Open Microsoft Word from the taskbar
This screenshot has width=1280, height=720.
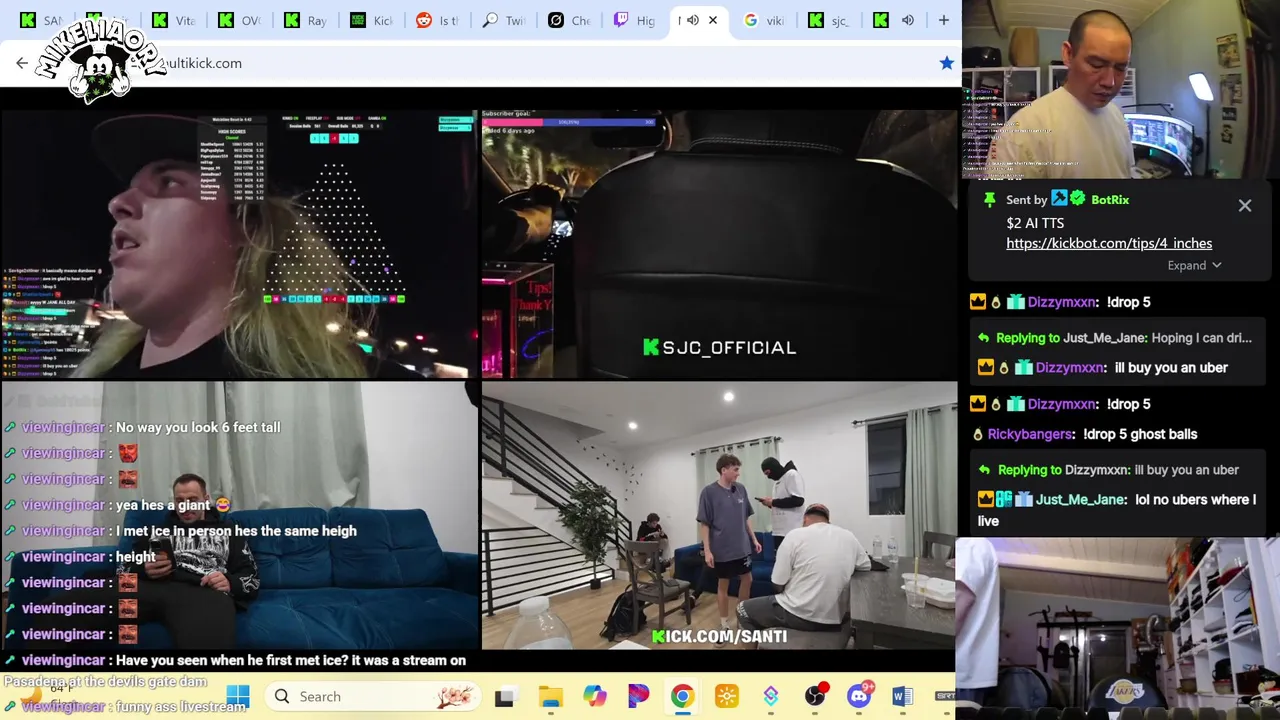click(x=902, y=697)
